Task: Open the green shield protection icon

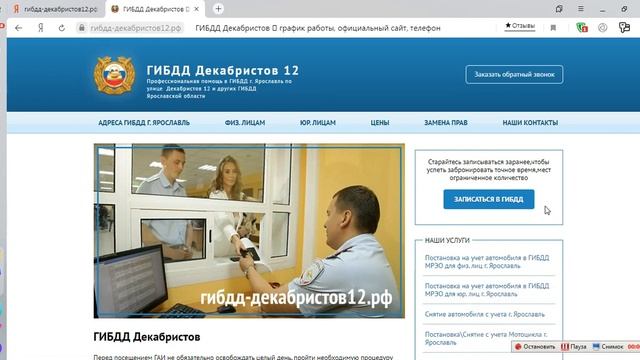Action: point(582,27)
